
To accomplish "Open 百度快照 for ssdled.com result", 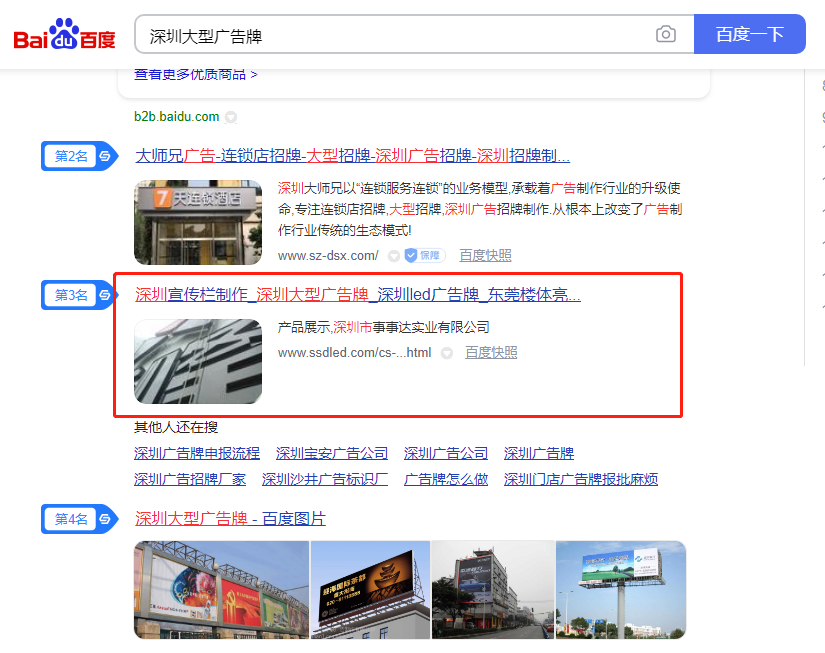I will click(491, 353).
